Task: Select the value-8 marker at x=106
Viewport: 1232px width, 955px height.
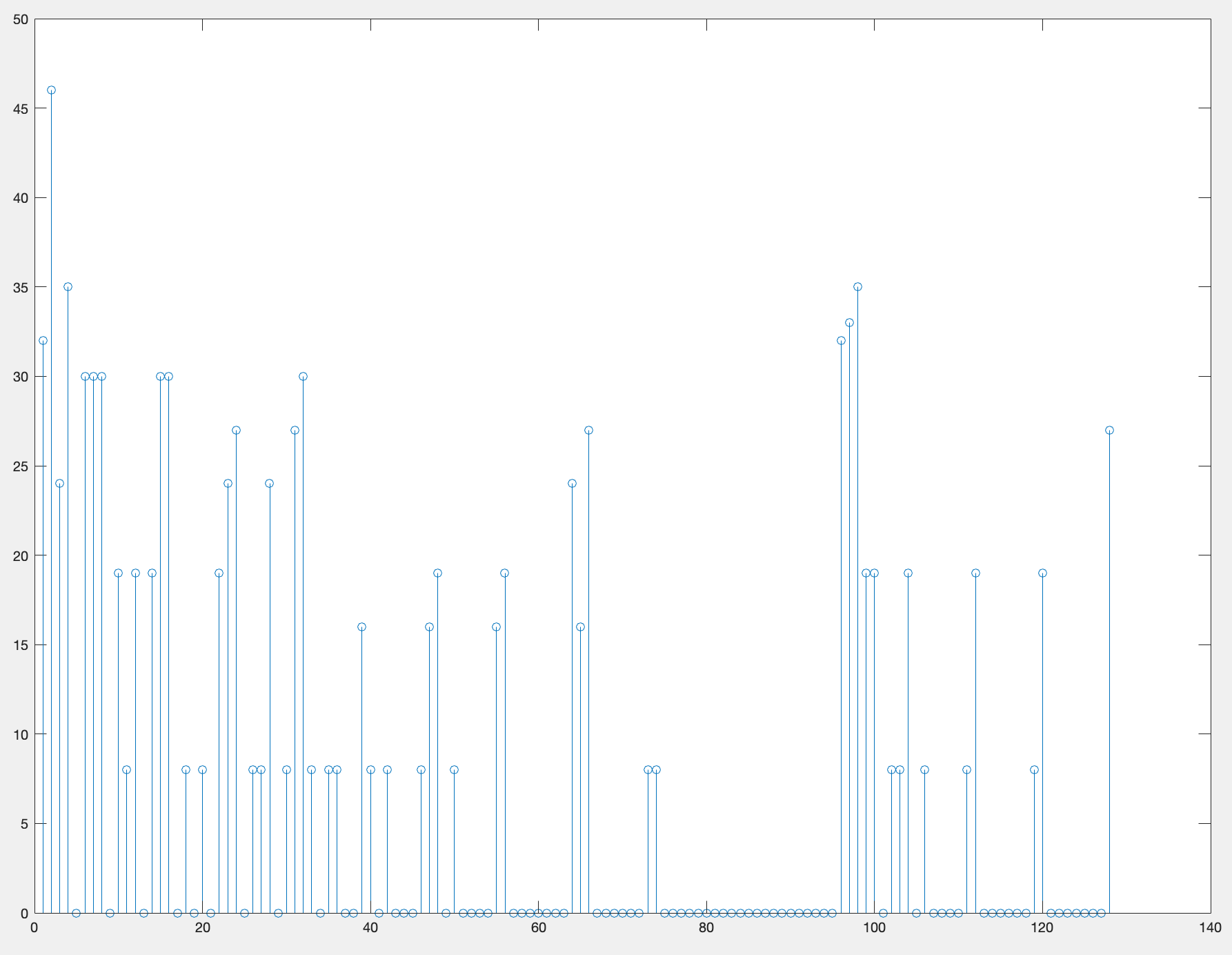Action: (x=924, y=770)
